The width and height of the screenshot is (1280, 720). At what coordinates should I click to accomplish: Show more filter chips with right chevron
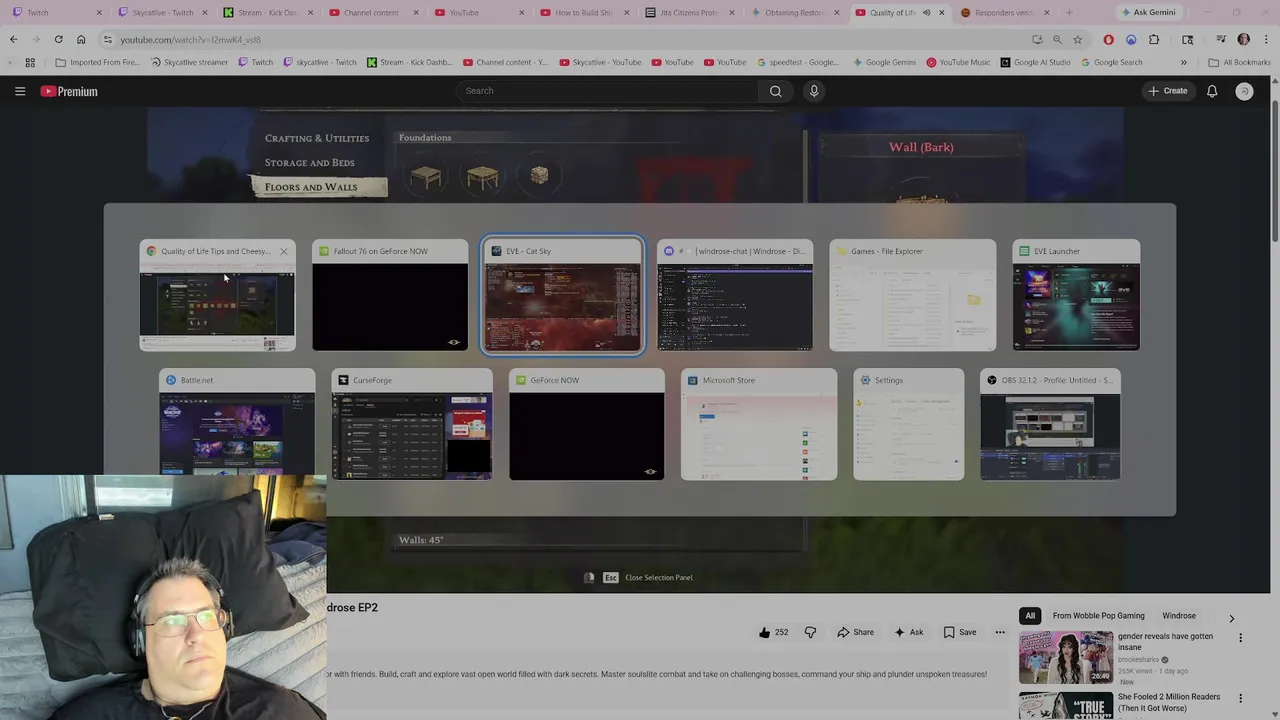[x=1231, y=618]
